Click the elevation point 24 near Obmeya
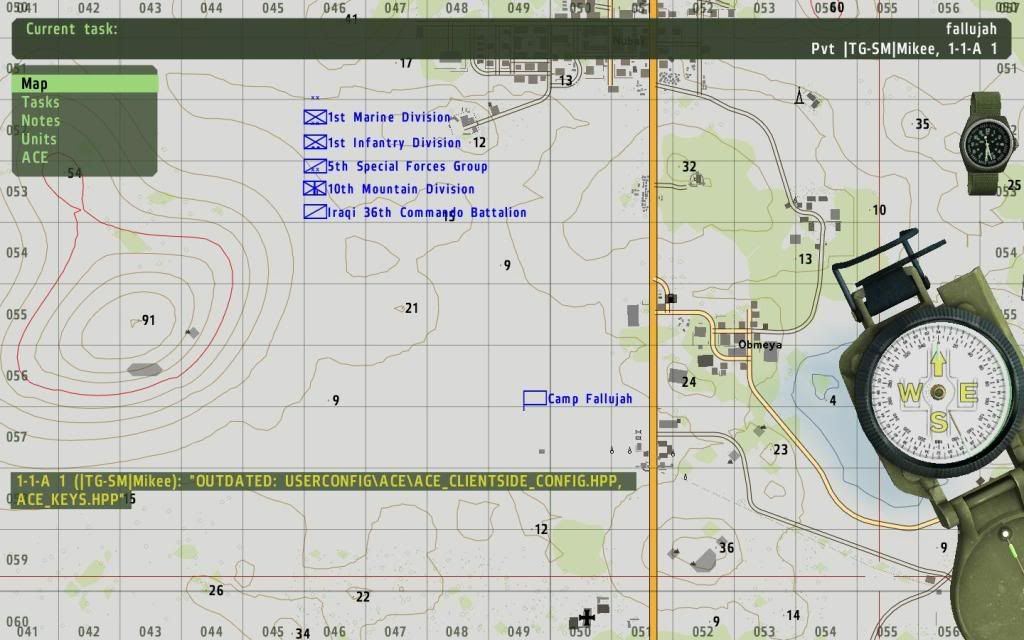The height and width of the screenshot is (640, 1024). 689,382
